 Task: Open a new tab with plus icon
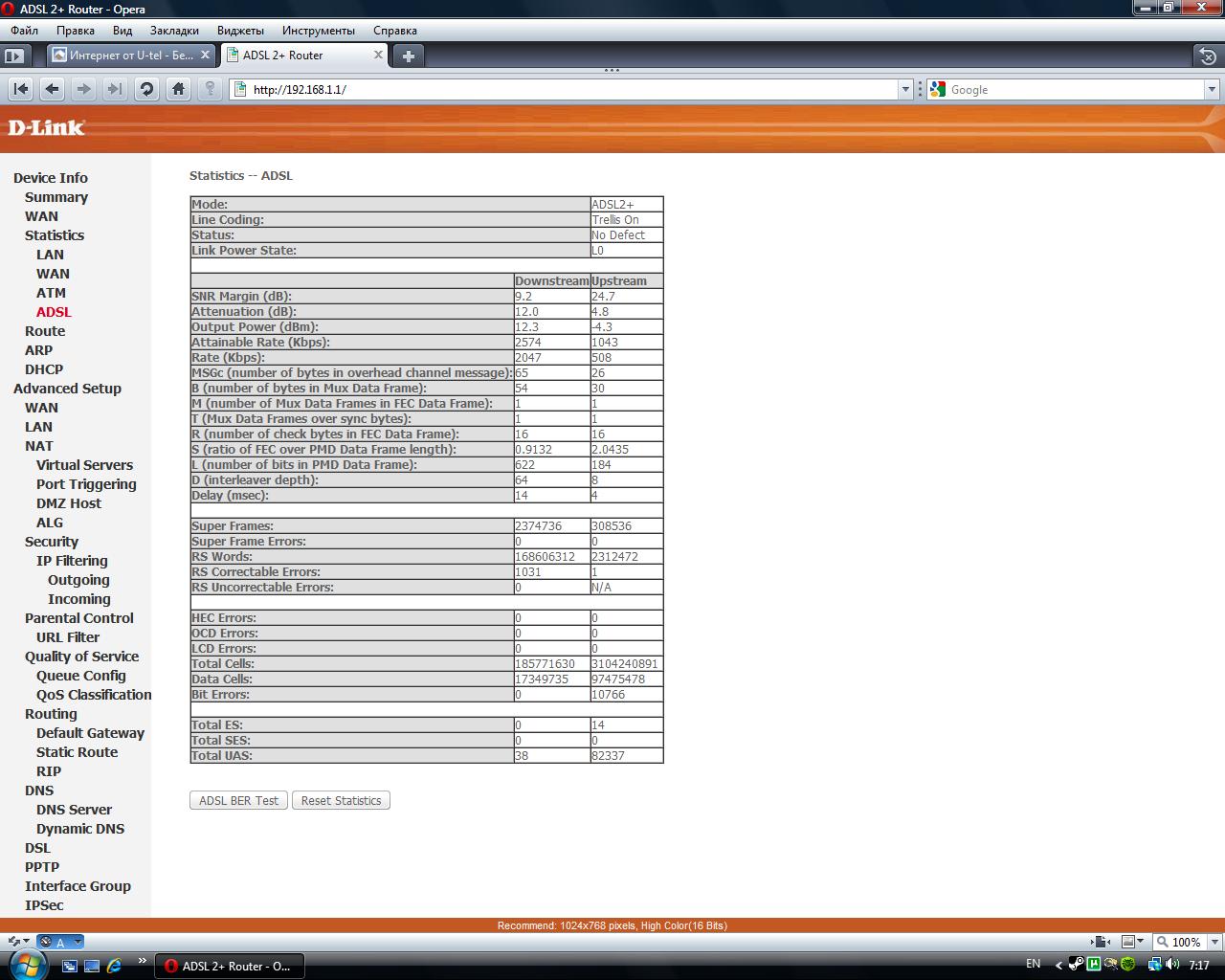pyautogui.click(x=408, y=56)
